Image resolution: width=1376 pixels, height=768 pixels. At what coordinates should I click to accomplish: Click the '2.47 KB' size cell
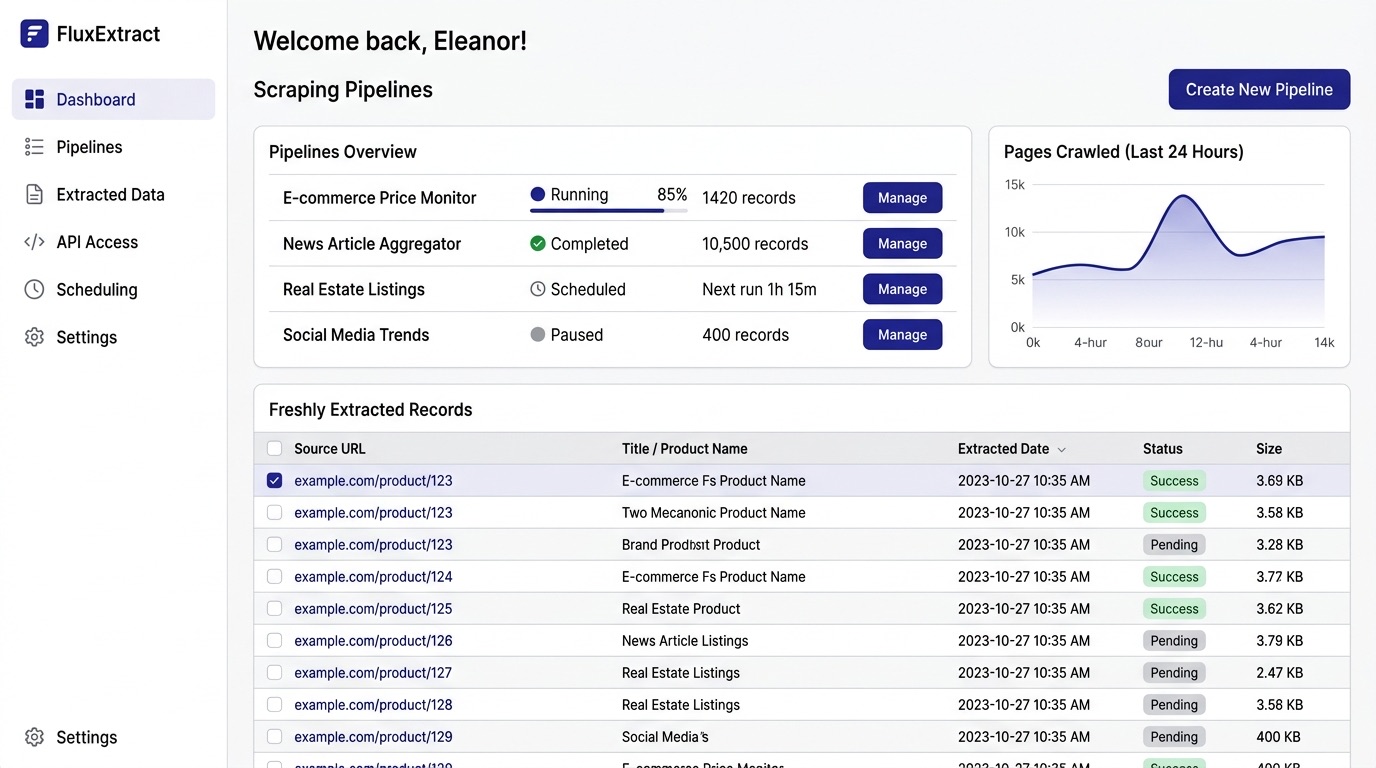pyautogui.click(x=1280, y=673)
